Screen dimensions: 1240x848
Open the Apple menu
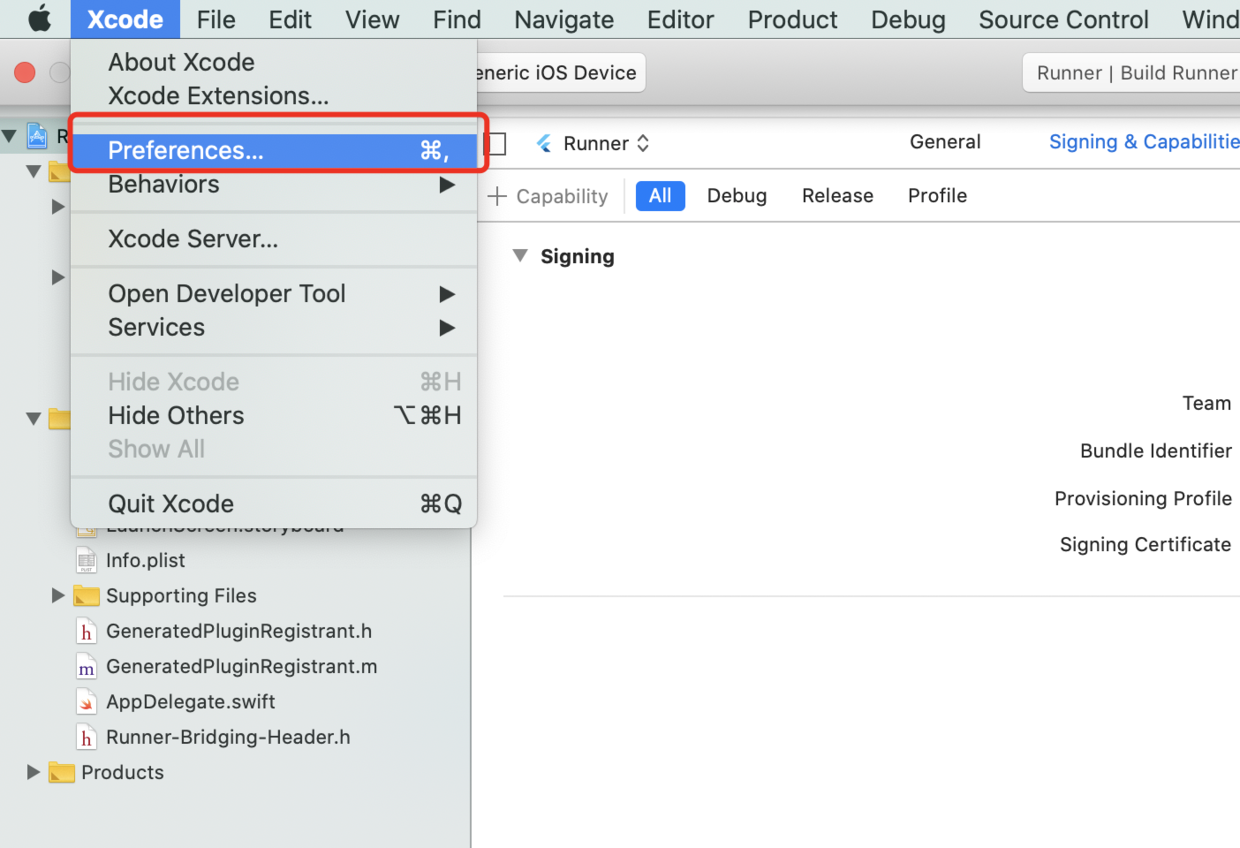40,19
